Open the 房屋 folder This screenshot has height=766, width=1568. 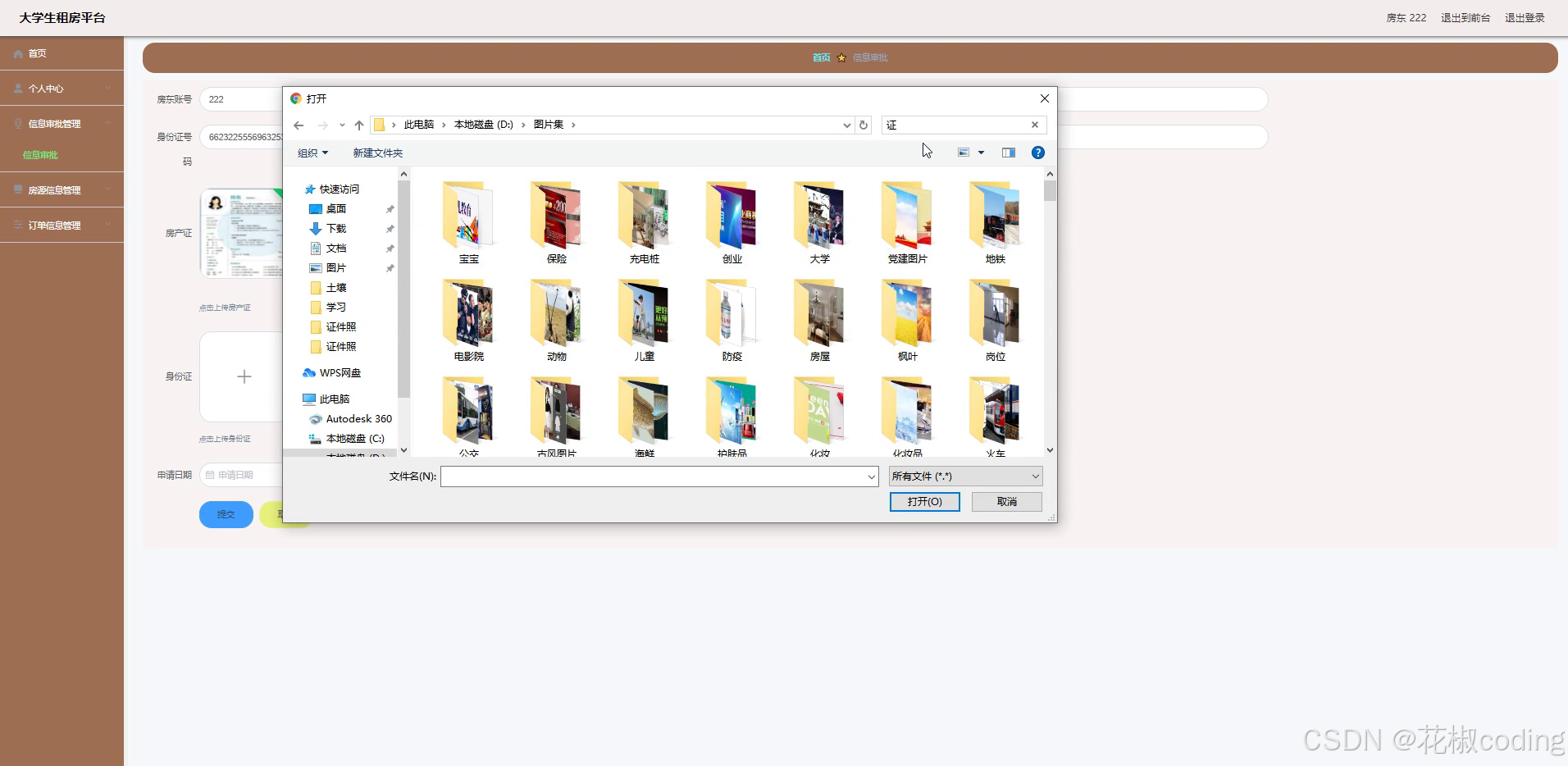point(820,320)
